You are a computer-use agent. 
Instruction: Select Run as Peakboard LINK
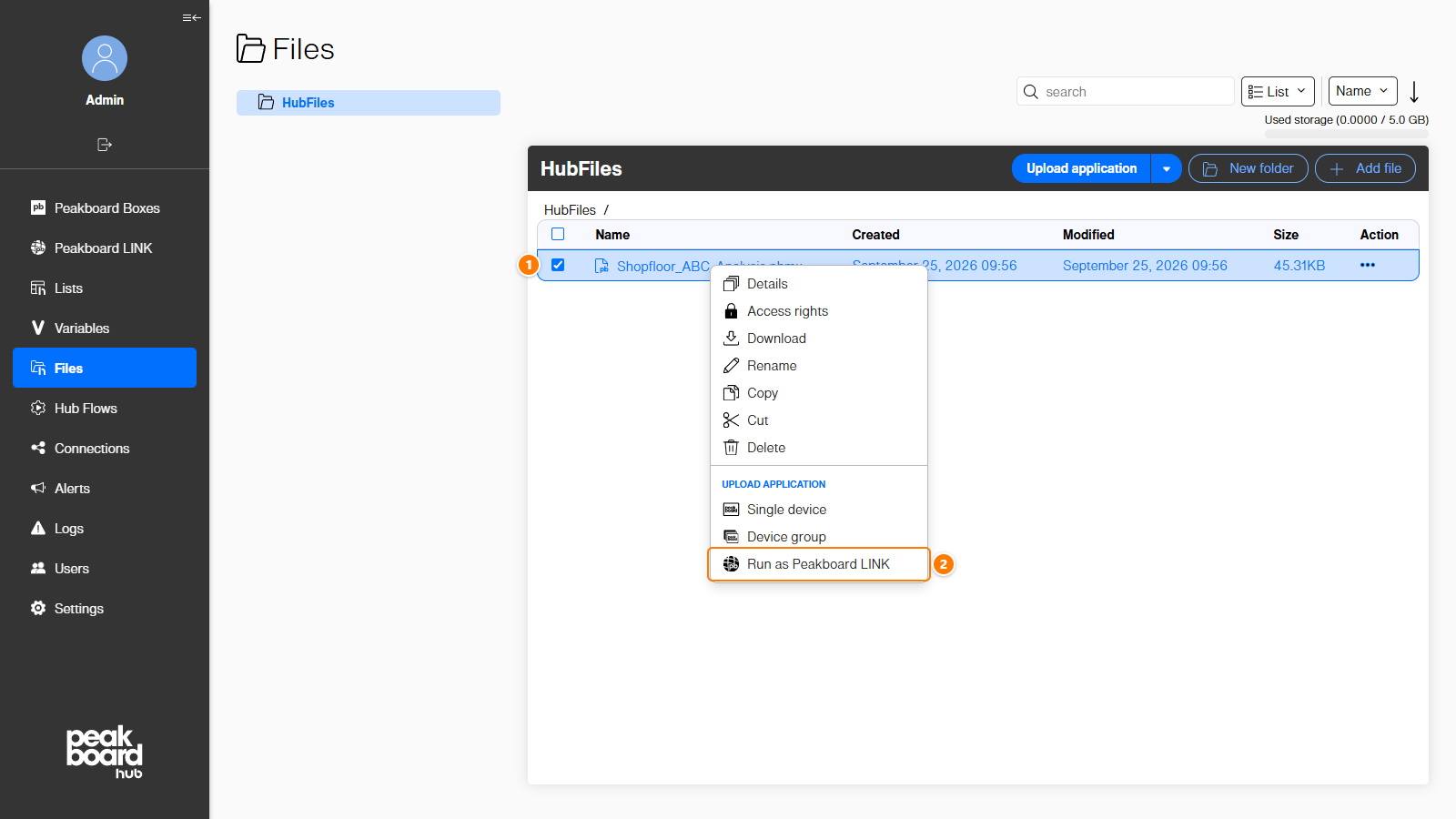coord(818,564)
